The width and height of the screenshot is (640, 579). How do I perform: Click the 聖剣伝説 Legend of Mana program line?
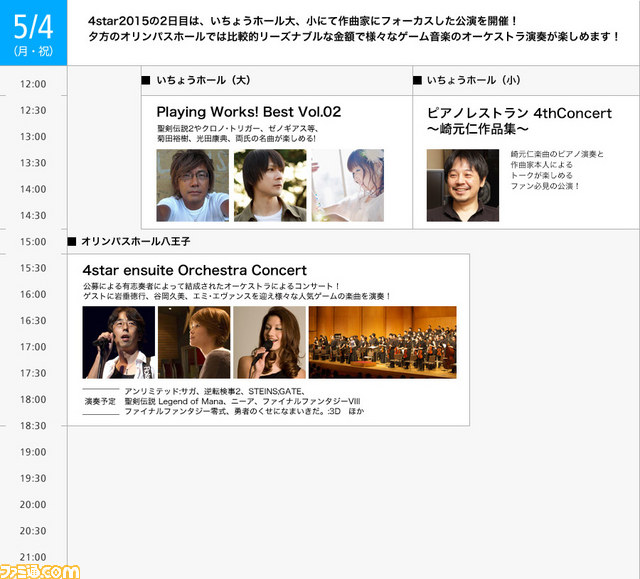[242, 401]
